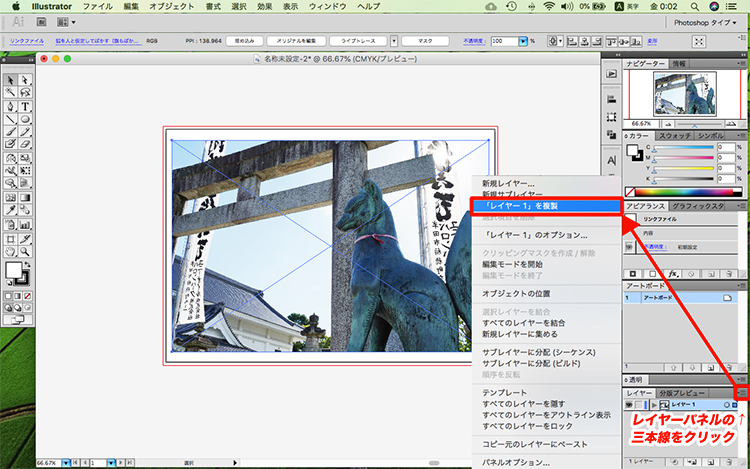Open the opacity percentage dropdown arrow

tap(524, 41)
